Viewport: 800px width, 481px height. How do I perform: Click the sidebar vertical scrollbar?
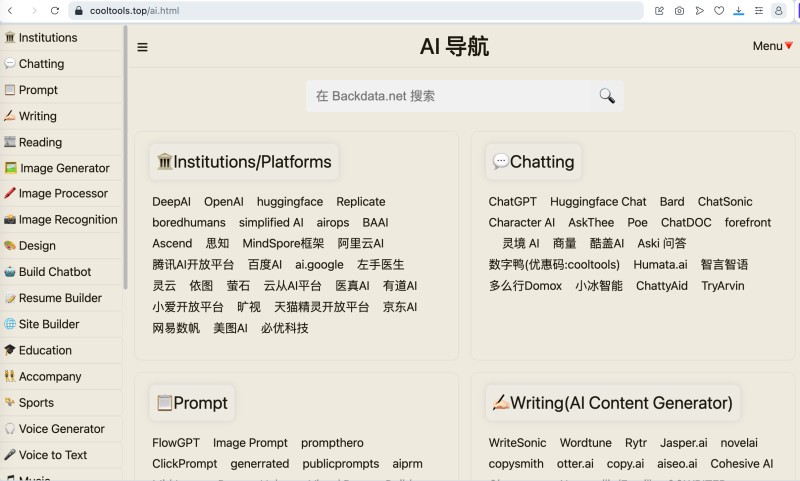point(125,158)
